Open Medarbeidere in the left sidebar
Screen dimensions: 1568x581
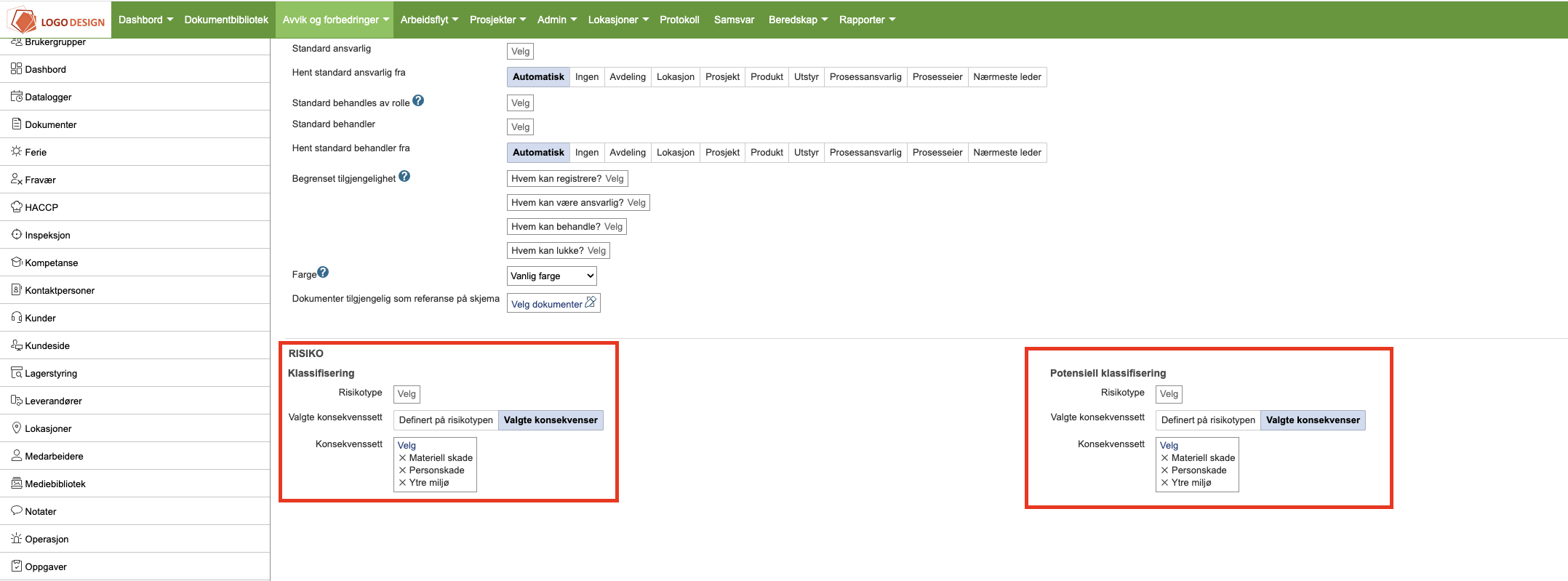coord(54,456)
